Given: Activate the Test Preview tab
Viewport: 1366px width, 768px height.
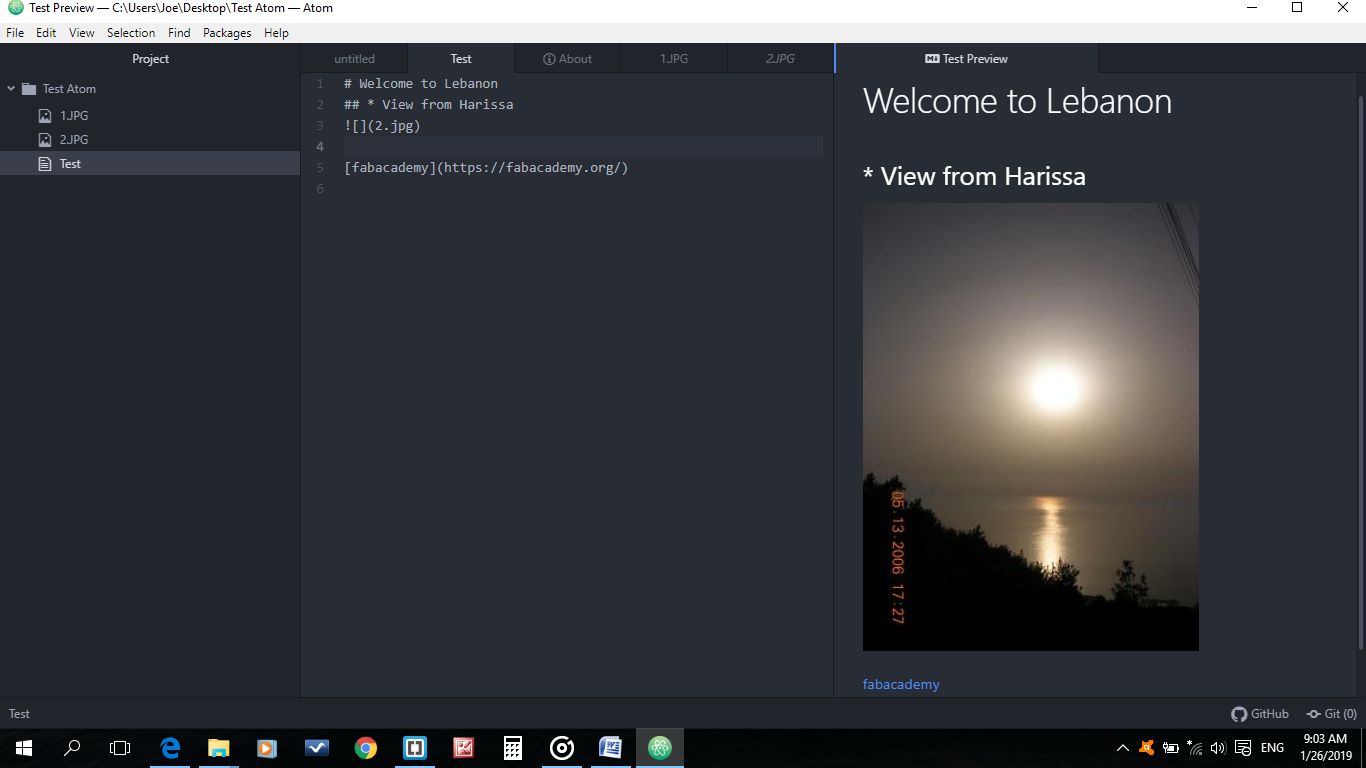Looking at the screenshot, I should click(x=967, y=59).
